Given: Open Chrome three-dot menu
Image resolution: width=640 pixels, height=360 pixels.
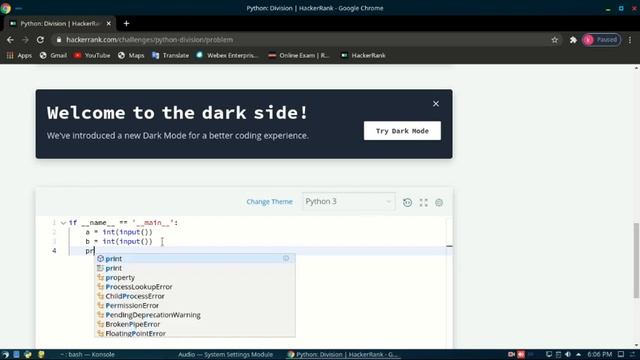Looking at the screenshot, I should (630, 40).
